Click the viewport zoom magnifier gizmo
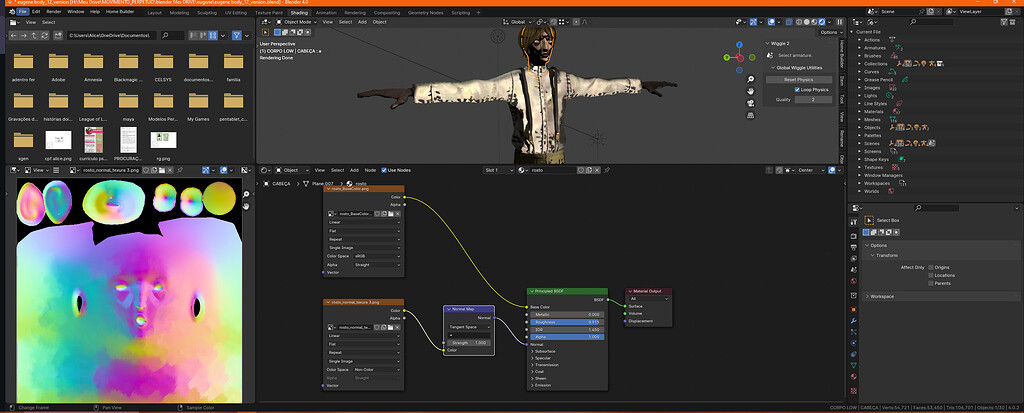Image resolution: width=1024 pixels, height=413 pixels. pyautogui.click(x=751, y=80)
